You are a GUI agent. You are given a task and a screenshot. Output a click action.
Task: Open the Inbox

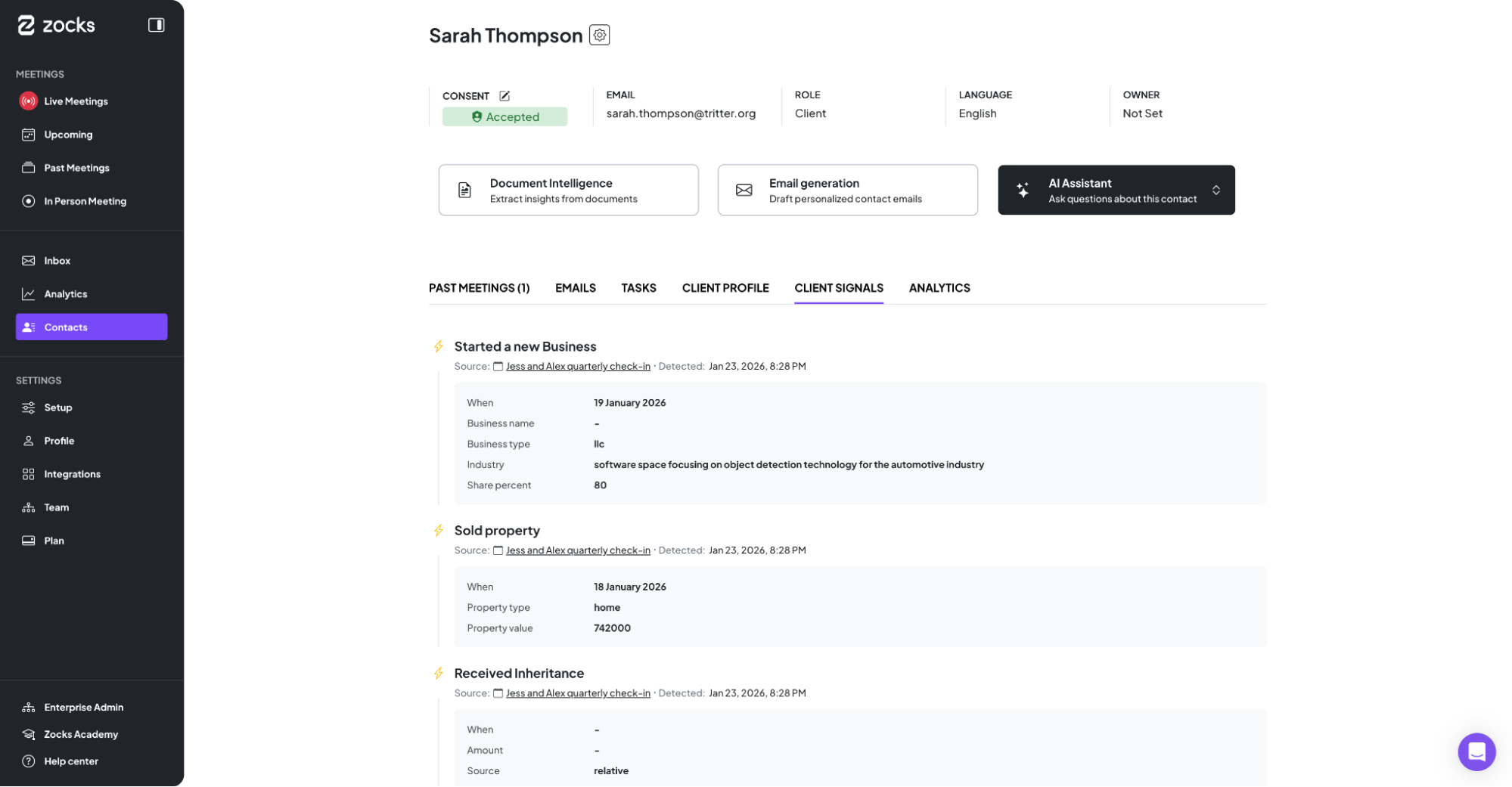(x=57, y=261)
